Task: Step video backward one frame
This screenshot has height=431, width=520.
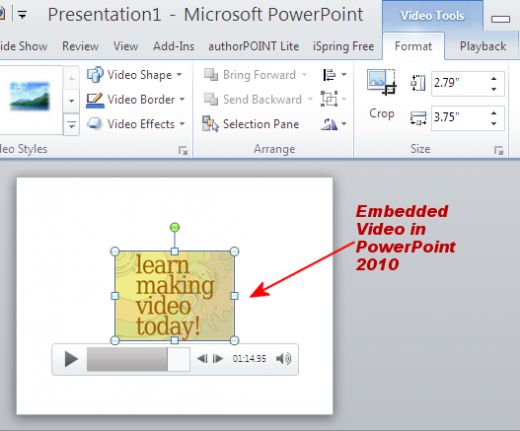Action: tap(202, 359)
